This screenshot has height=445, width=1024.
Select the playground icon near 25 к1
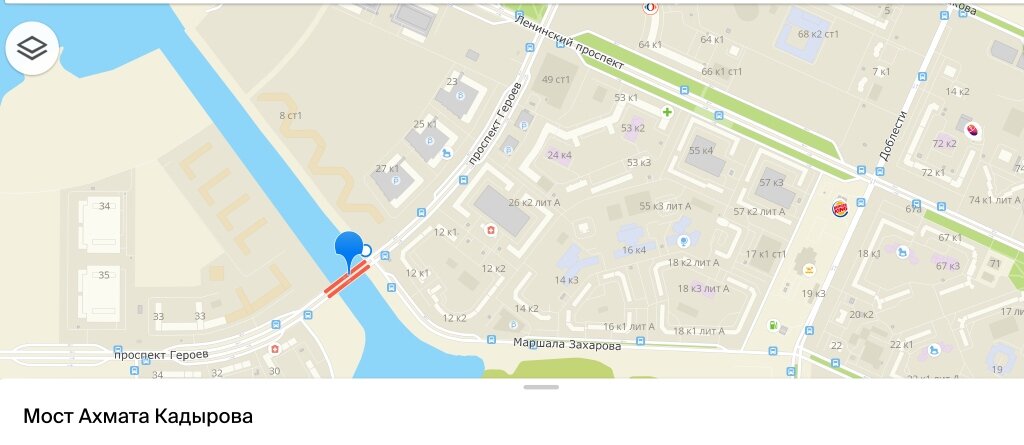point(447,154)
